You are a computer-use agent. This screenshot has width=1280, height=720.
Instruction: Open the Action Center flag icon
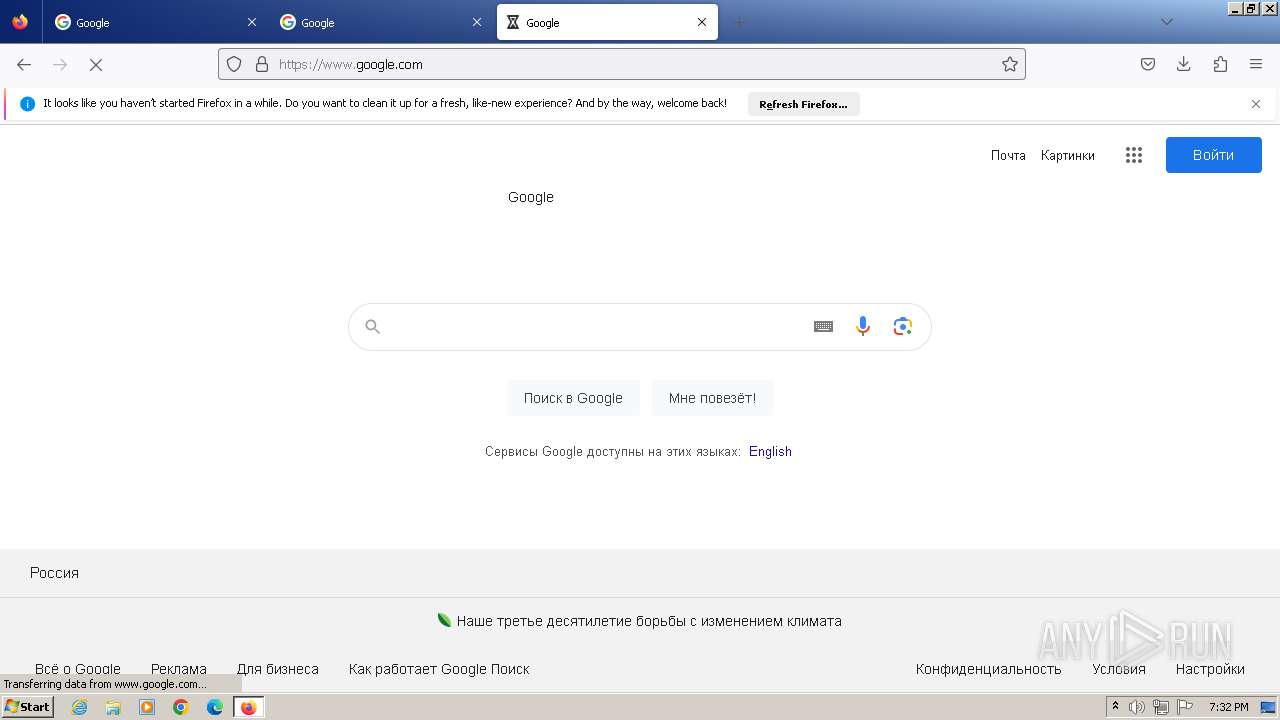click(x=1185, y=707)
